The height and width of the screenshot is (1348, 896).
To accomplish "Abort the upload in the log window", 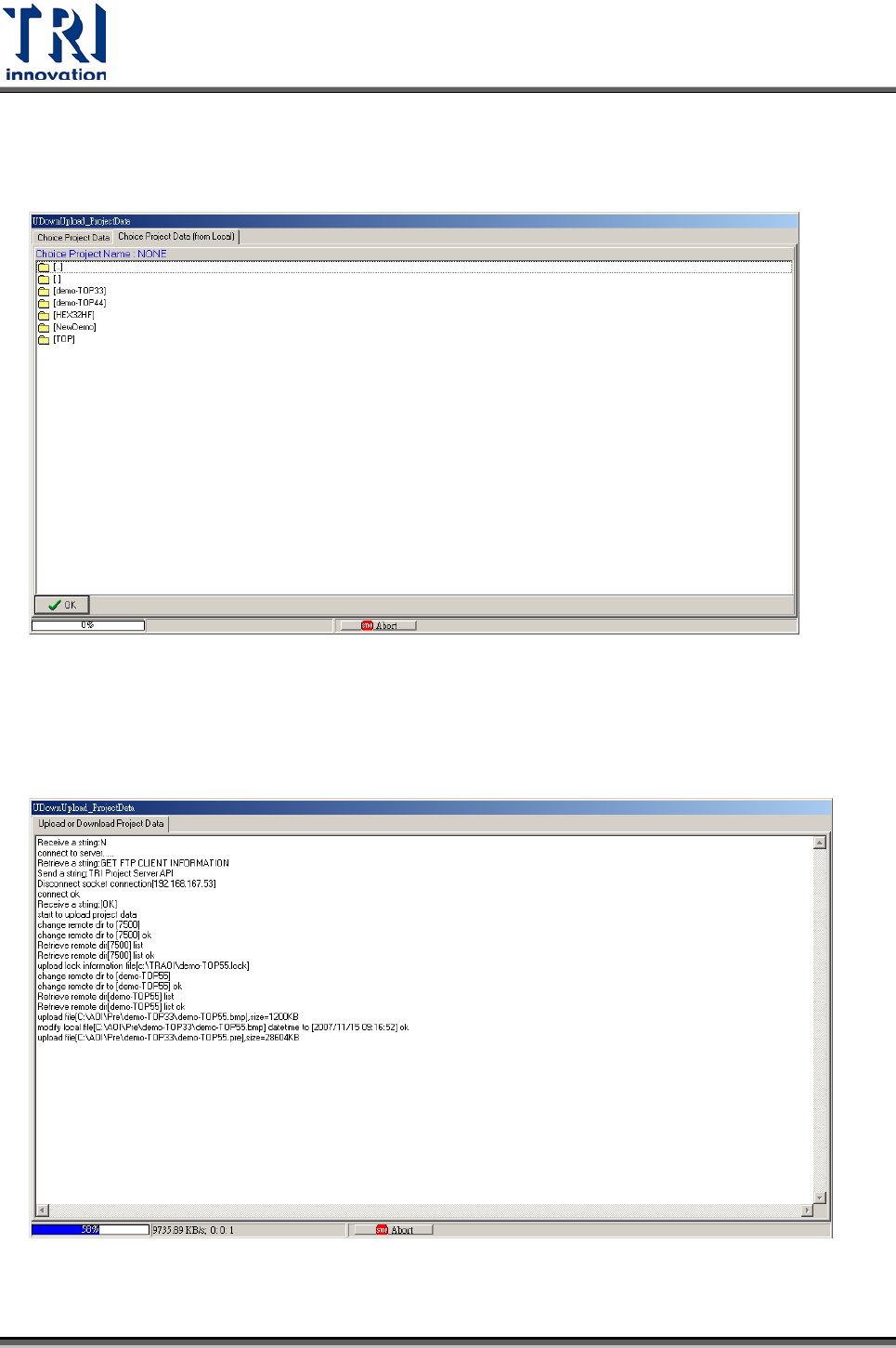I will pos(395,1230).
